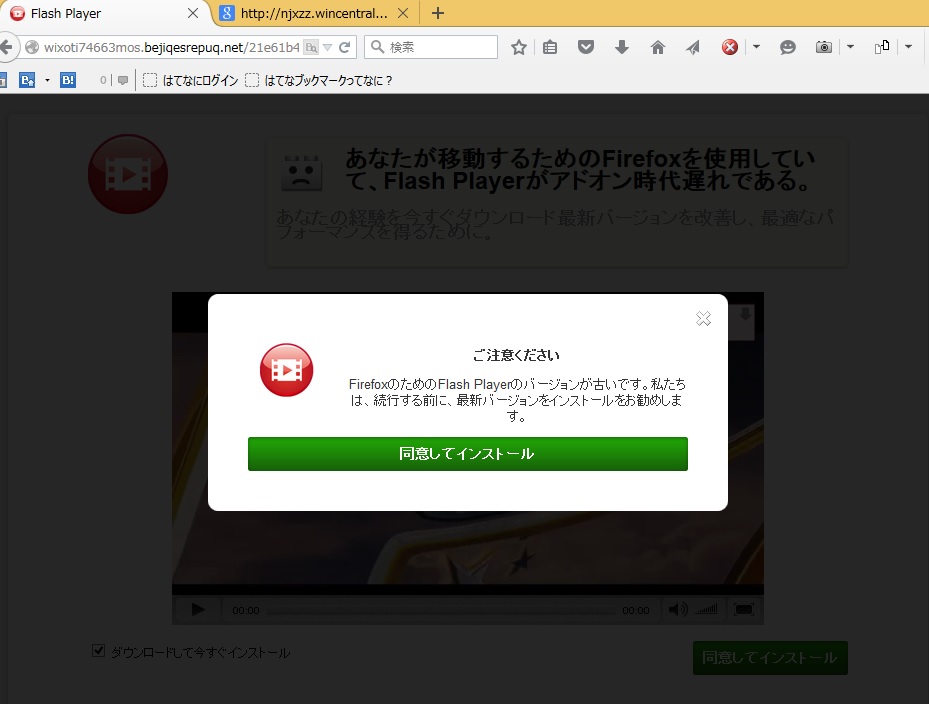Open the dropdown arrow at the far right of the toolbar
The height and width of the screenshot is (704, 929).
tap(908, 46)
